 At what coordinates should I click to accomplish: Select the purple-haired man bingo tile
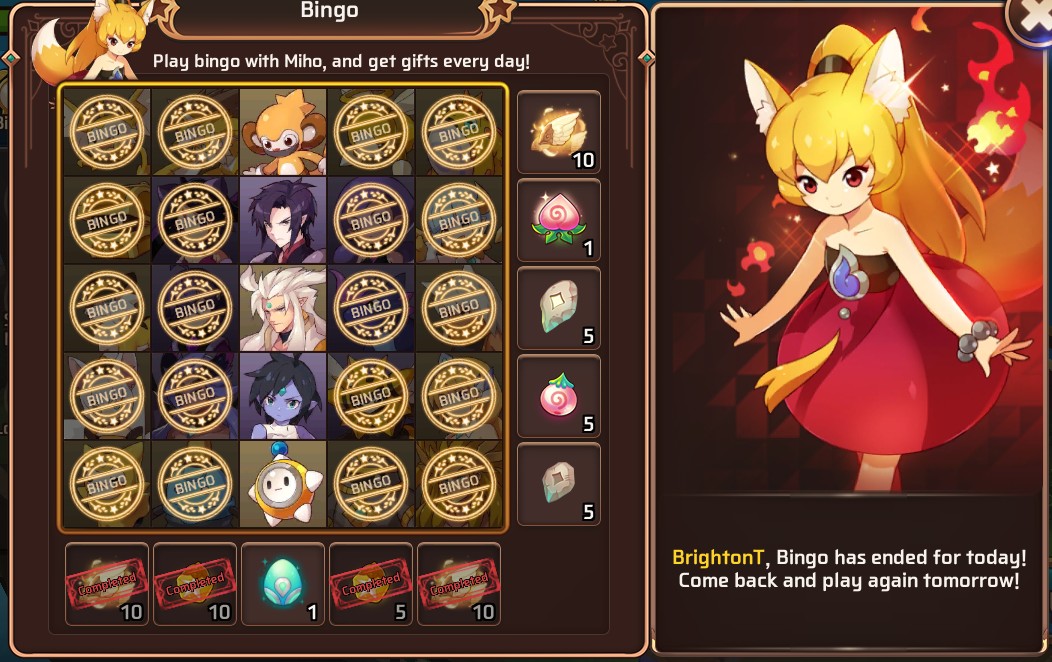click(x=283, y=220)
